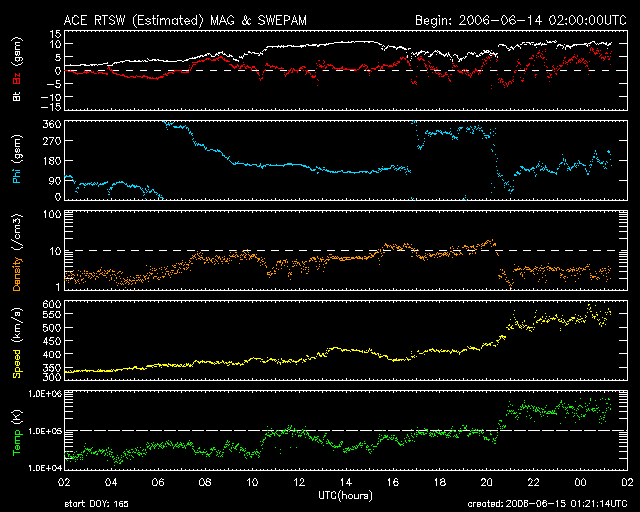640x512 pixels.
Task: Click the '22' hour label on the time axis
Action: pyautogui.click(x=533, y=483)
